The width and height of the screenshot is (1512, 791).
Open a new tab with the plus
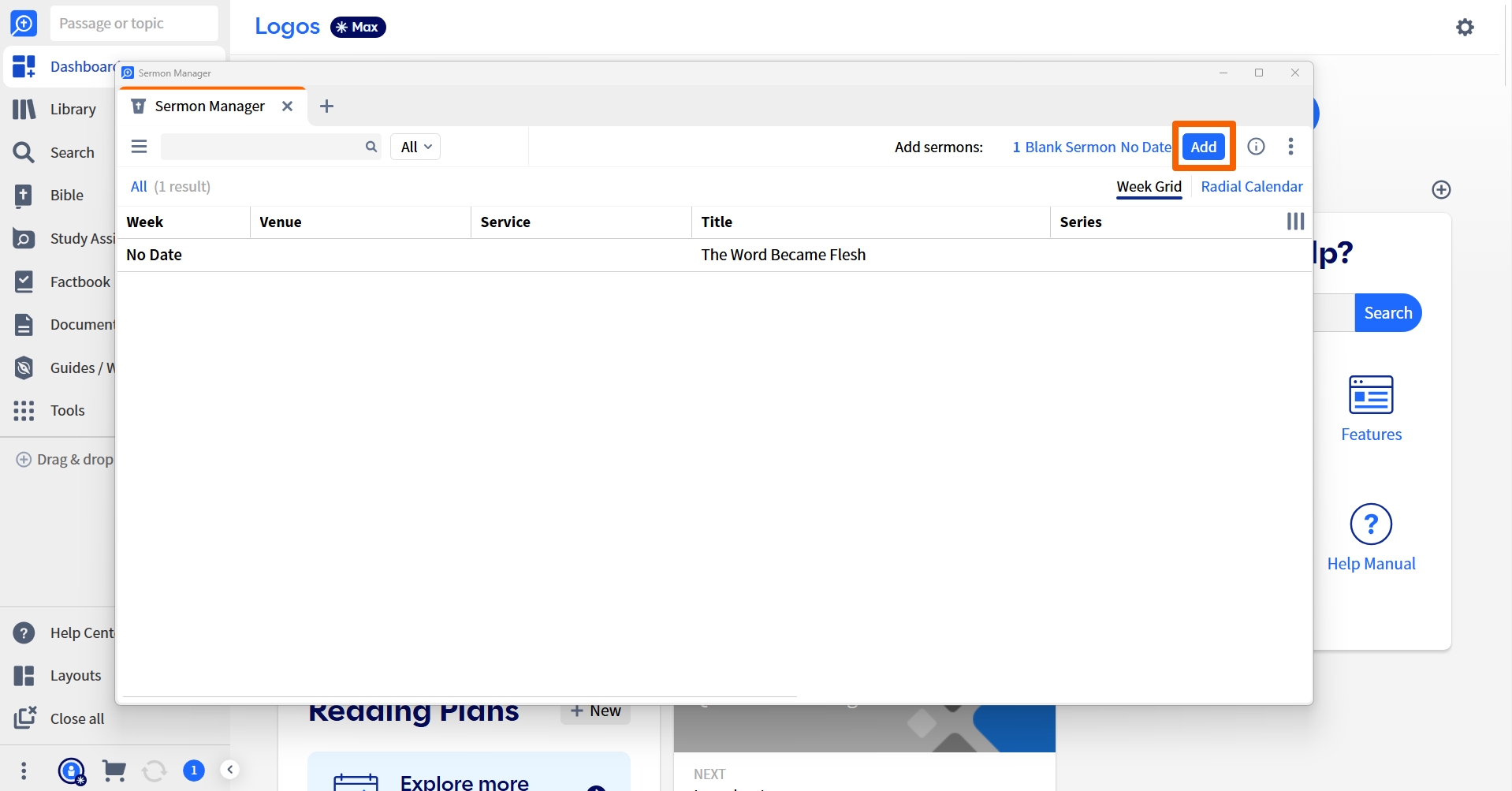click(327, 106)
